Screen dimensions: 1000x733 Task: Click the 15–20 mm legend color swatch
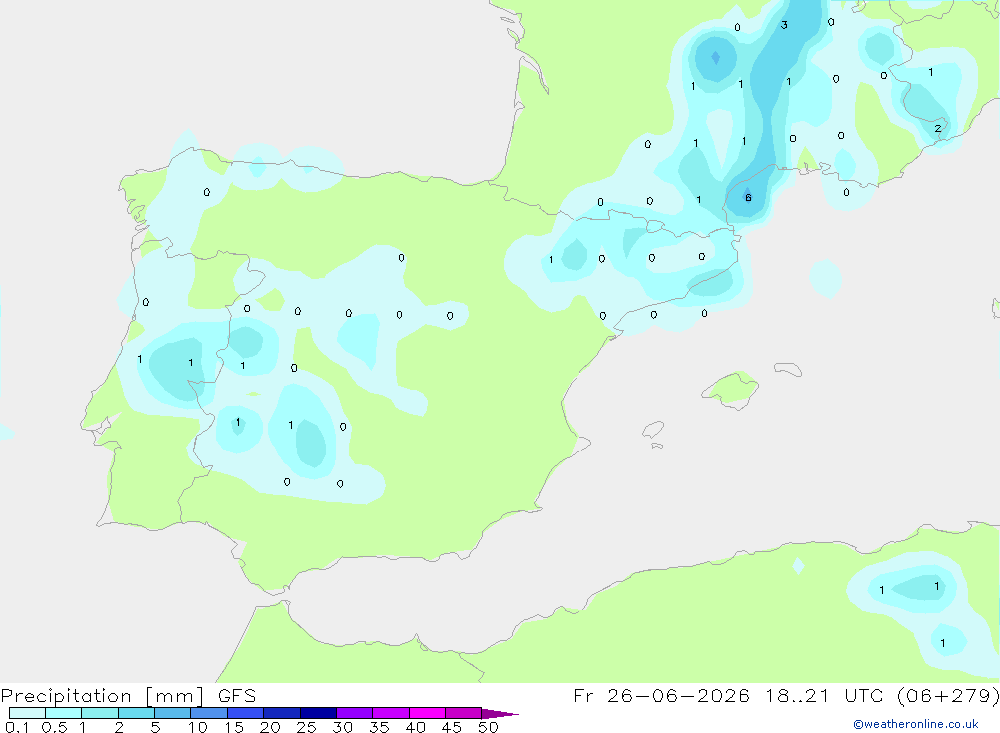click(x=246, y=713)
